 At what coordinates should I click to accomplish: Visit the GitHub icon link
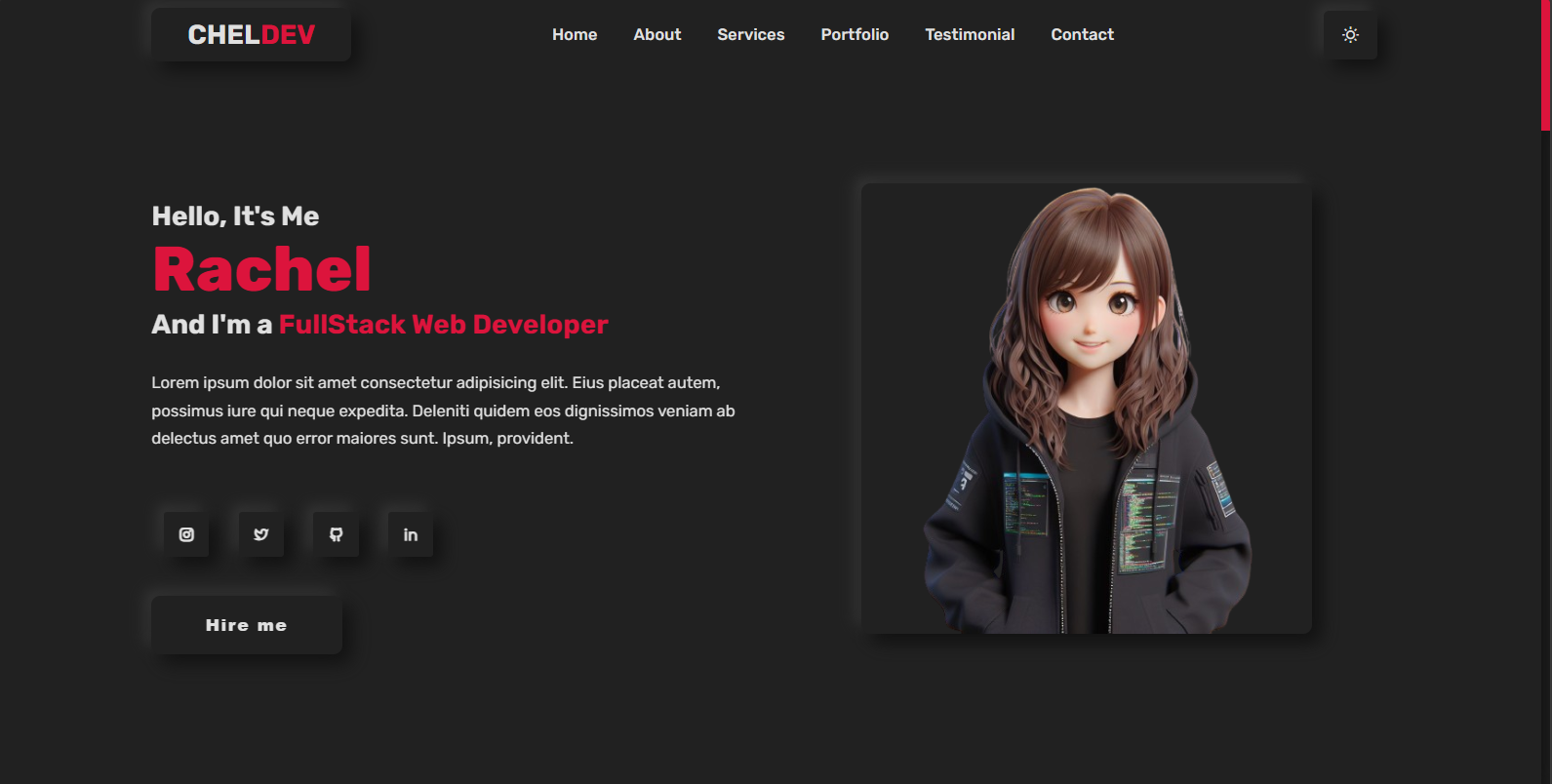(336, 534)
